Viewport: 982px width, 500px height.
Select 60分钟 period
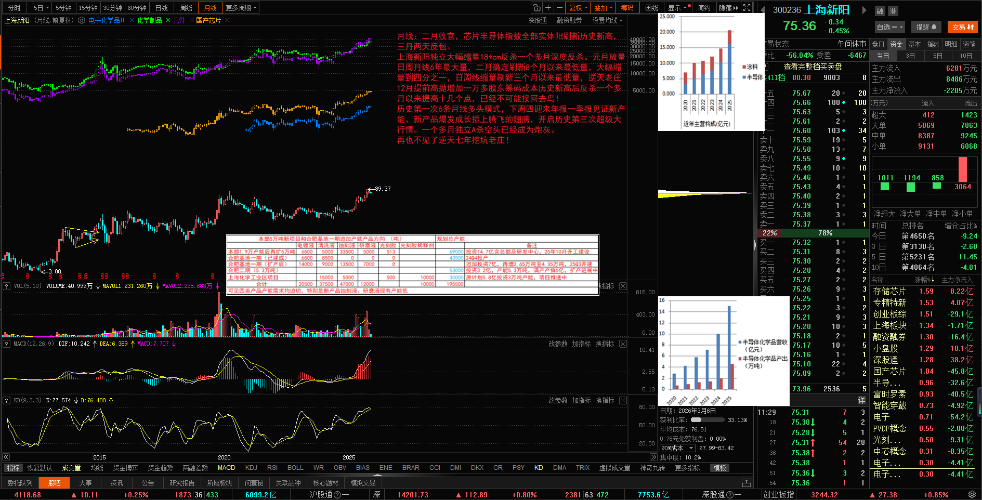point(137,8)
